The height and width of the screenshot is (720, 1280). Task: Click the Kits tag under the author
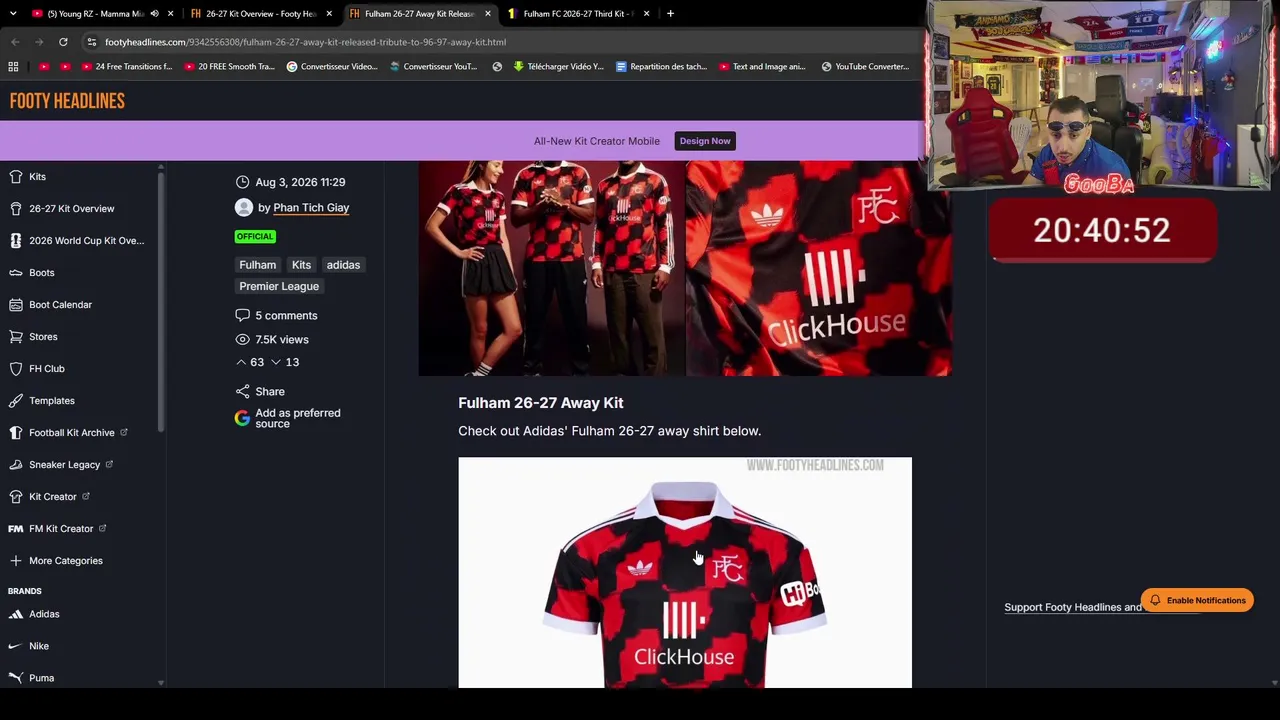point(301,265)
